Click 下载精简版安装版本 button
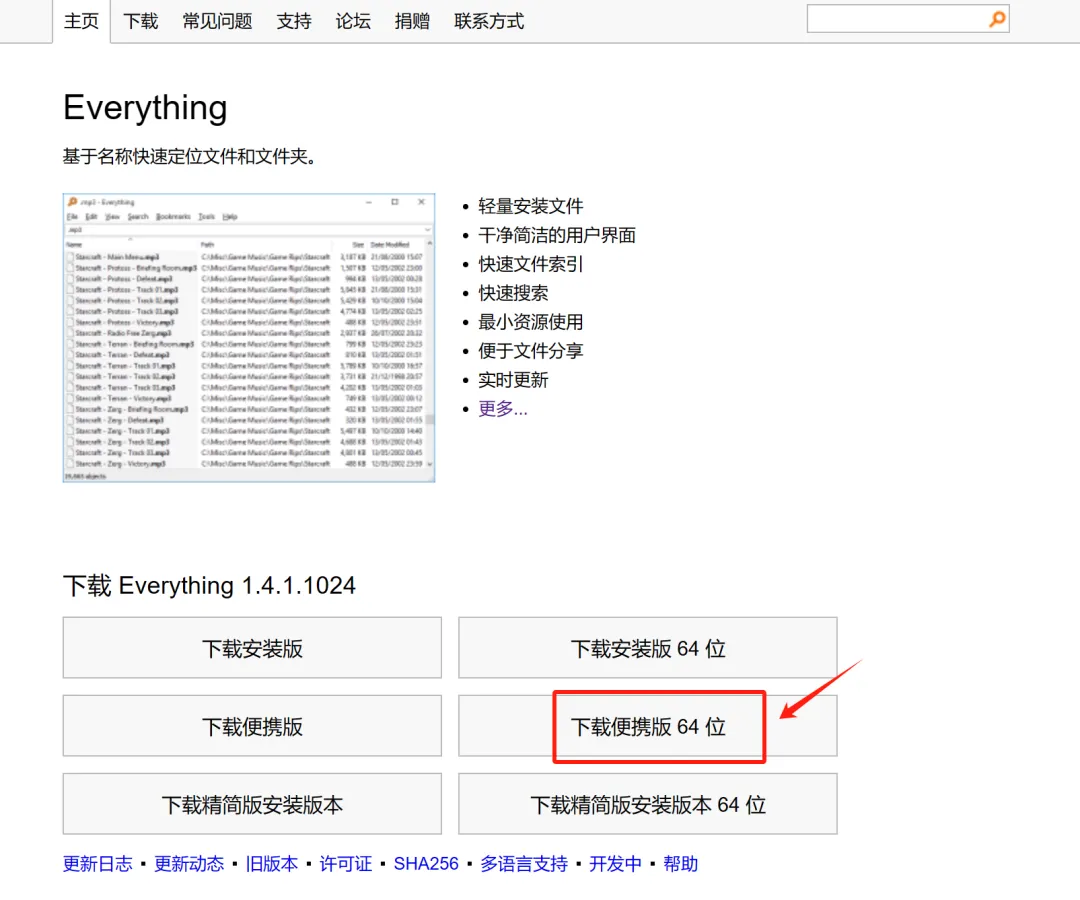Image resolution: width=1080 pixels, height=900 pixels. (x=252, y=804)
